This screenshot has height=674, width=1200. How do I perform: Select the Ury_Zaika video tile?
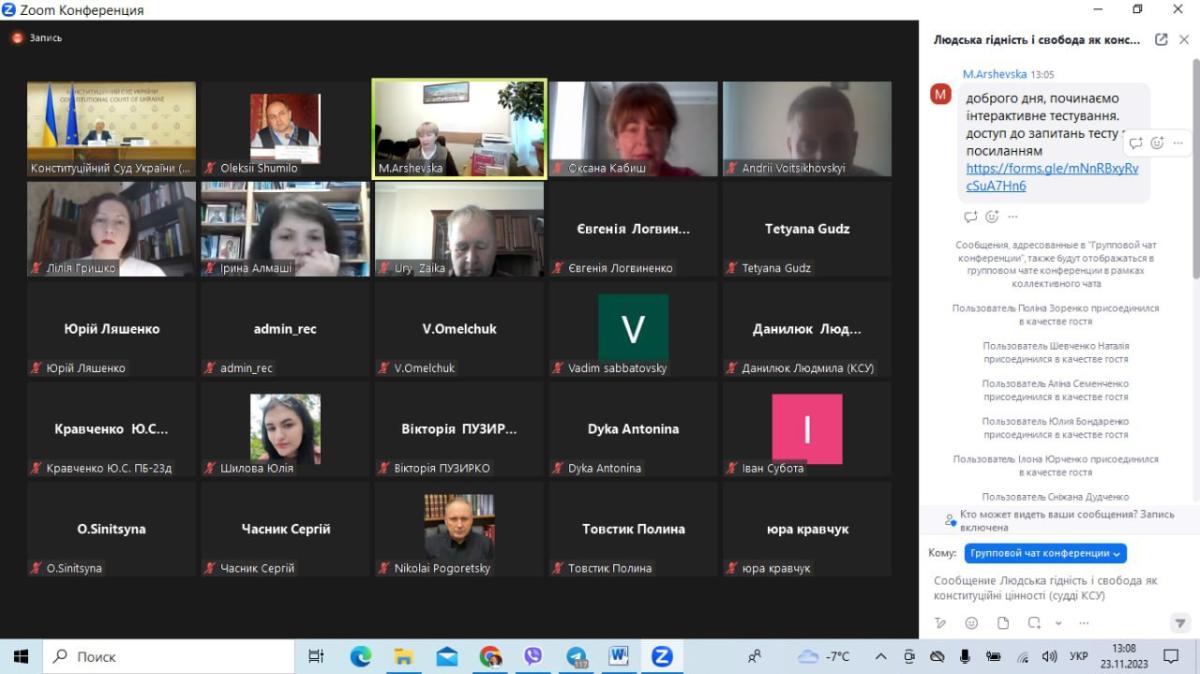coord(459,229)
